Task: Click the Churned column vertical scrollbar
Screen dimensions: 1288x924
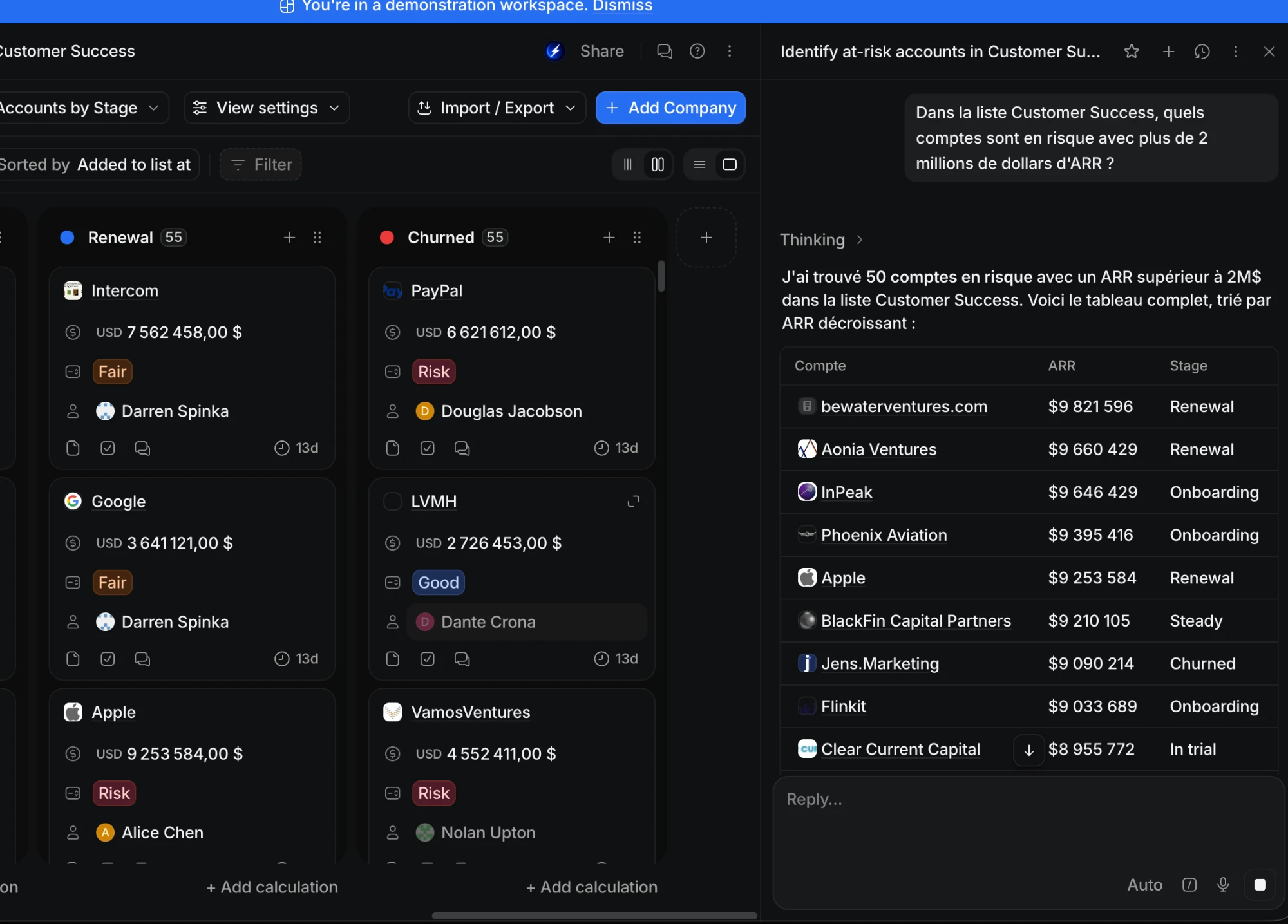Action: click(x=661, y=276)
